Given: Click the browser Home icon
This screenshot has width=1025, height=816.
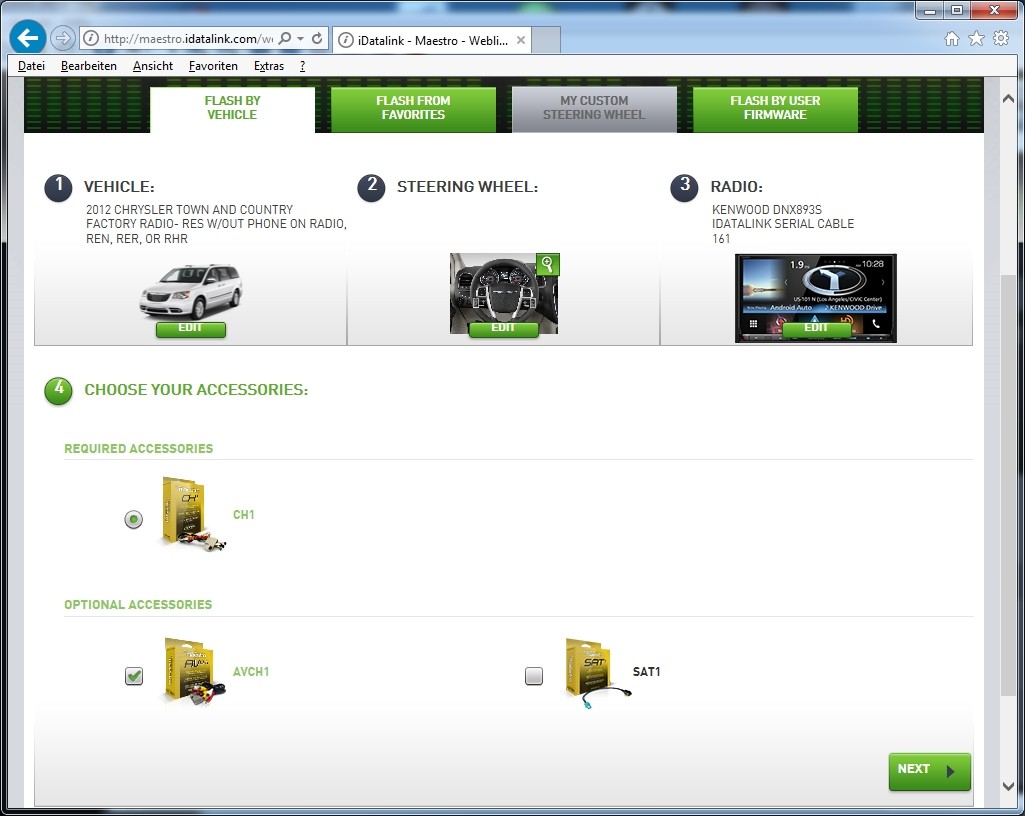Looking at the screenshot, I should [952, 39].
